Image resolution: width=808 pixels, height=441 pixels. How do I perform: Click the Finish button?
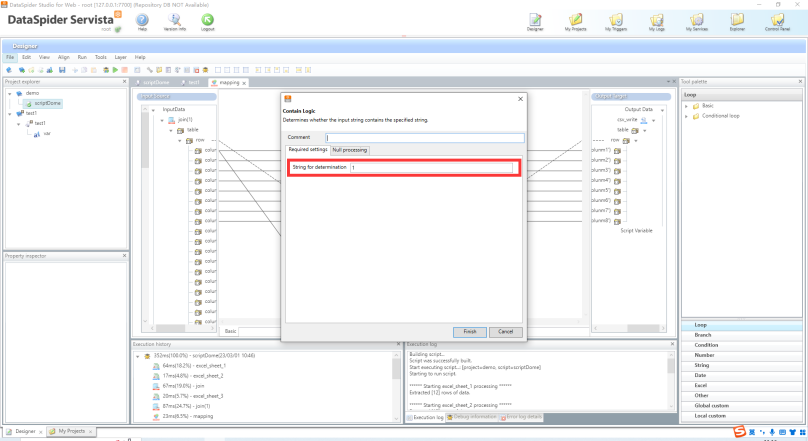[x=469, y=332]
